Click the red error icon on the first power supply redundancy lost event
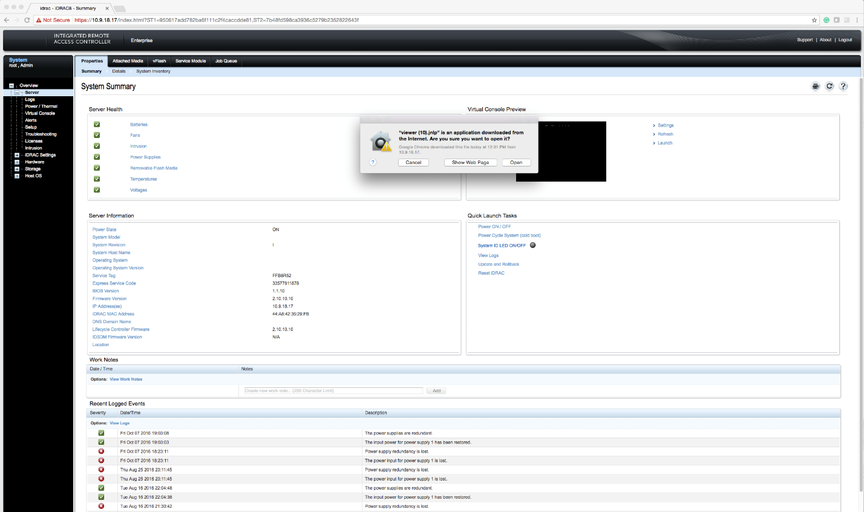 pyautogui.click(x=101, y=451)
